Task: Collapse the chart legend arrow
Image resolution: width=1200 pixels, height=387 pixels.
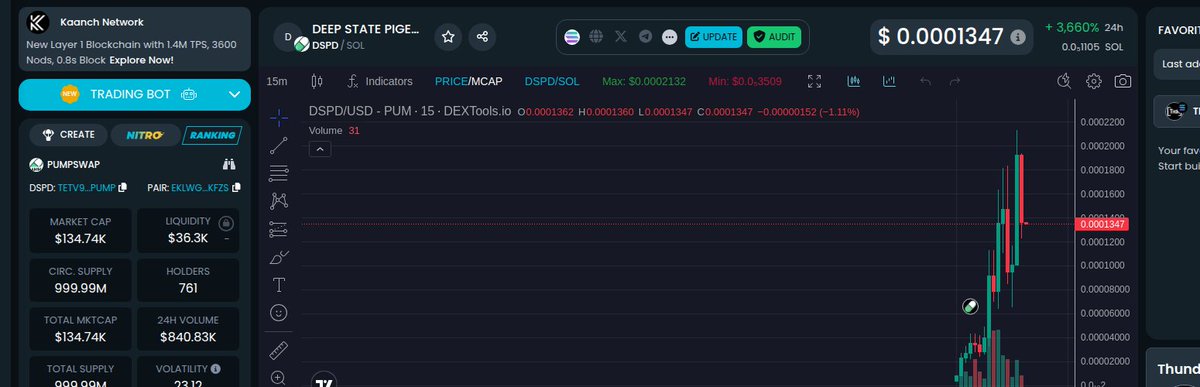Action: (319, 149)
